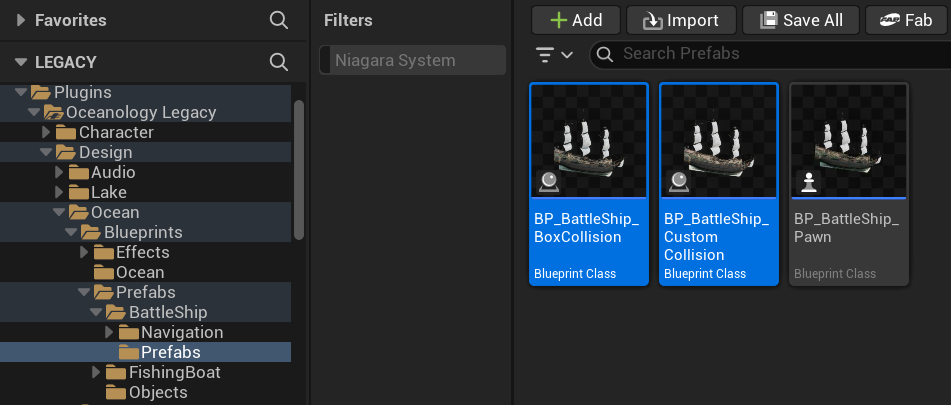
Task: Open the Fab button
Action: (908, 21)
